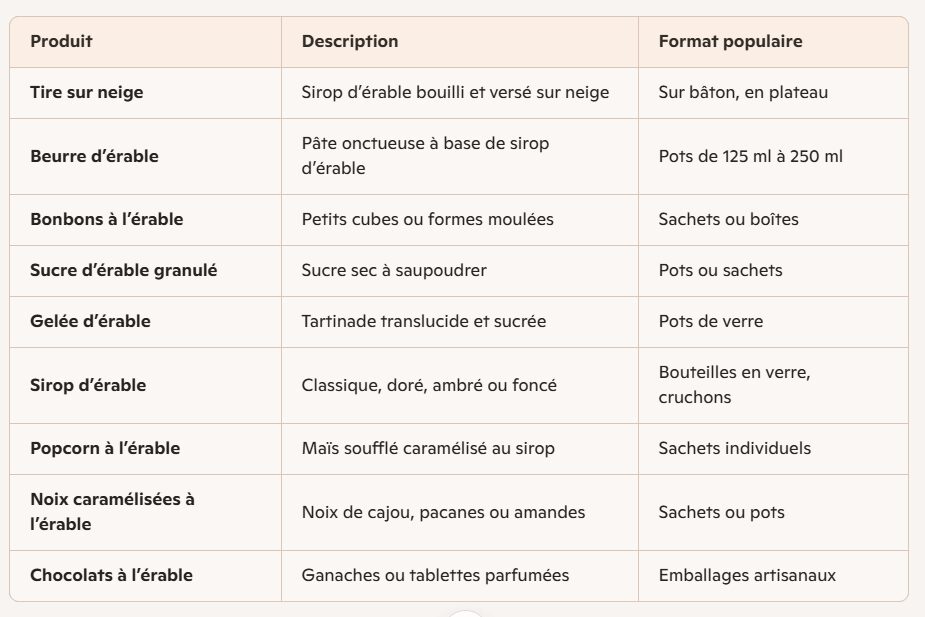This screenshot has height=617, width=925.
Task: Select the Bonbons à l'érable cell
Action: [x=107, y=220]
